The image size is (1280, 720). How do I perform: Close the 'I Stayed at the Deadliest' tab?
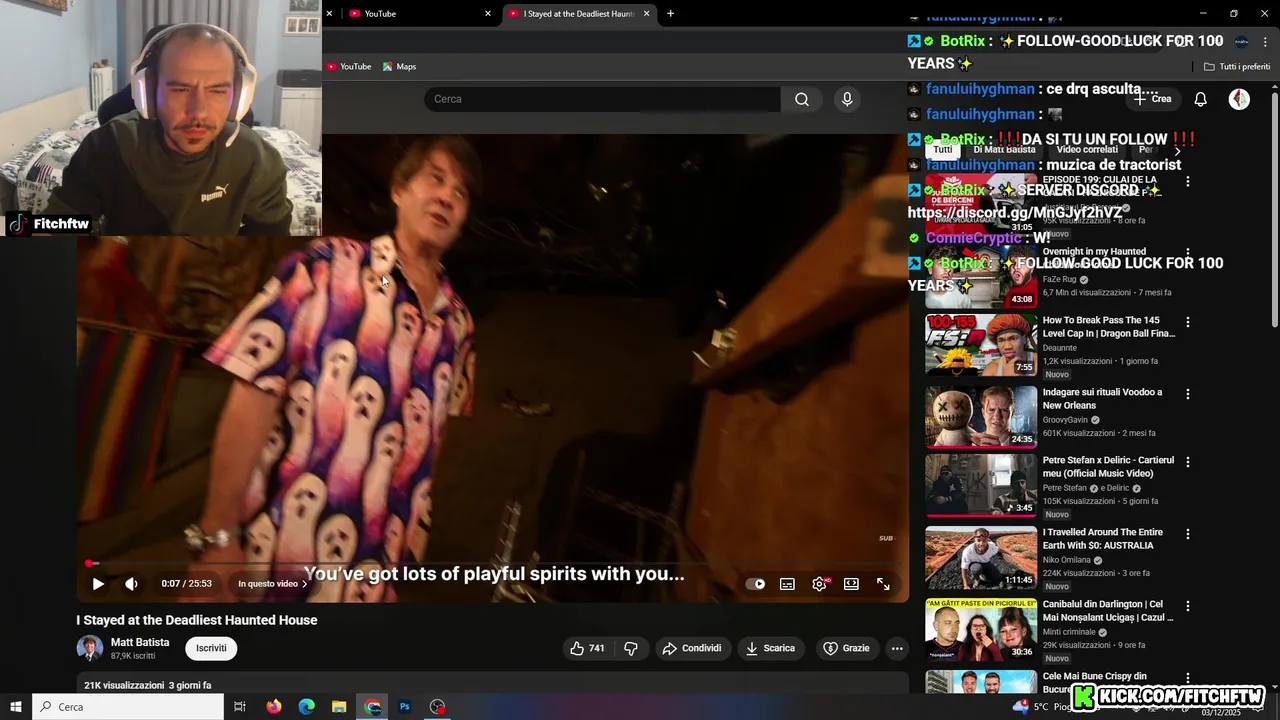coord(646,13)
